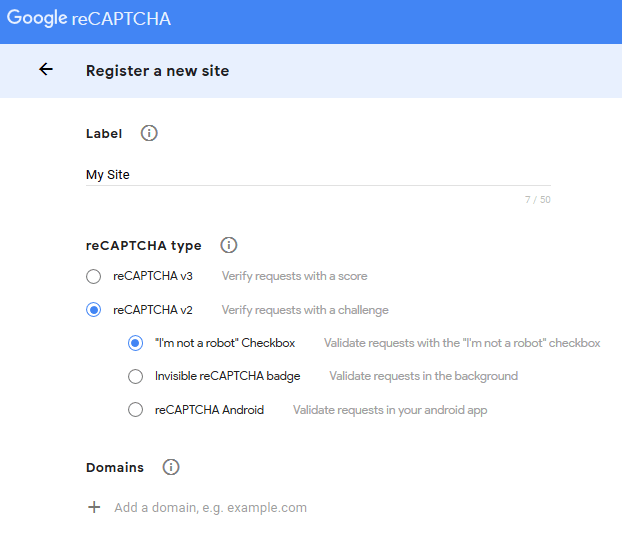The image size is (622, 542).
Task: Select the reCAPTCHA v3 radio button
Action: point(94,276)
